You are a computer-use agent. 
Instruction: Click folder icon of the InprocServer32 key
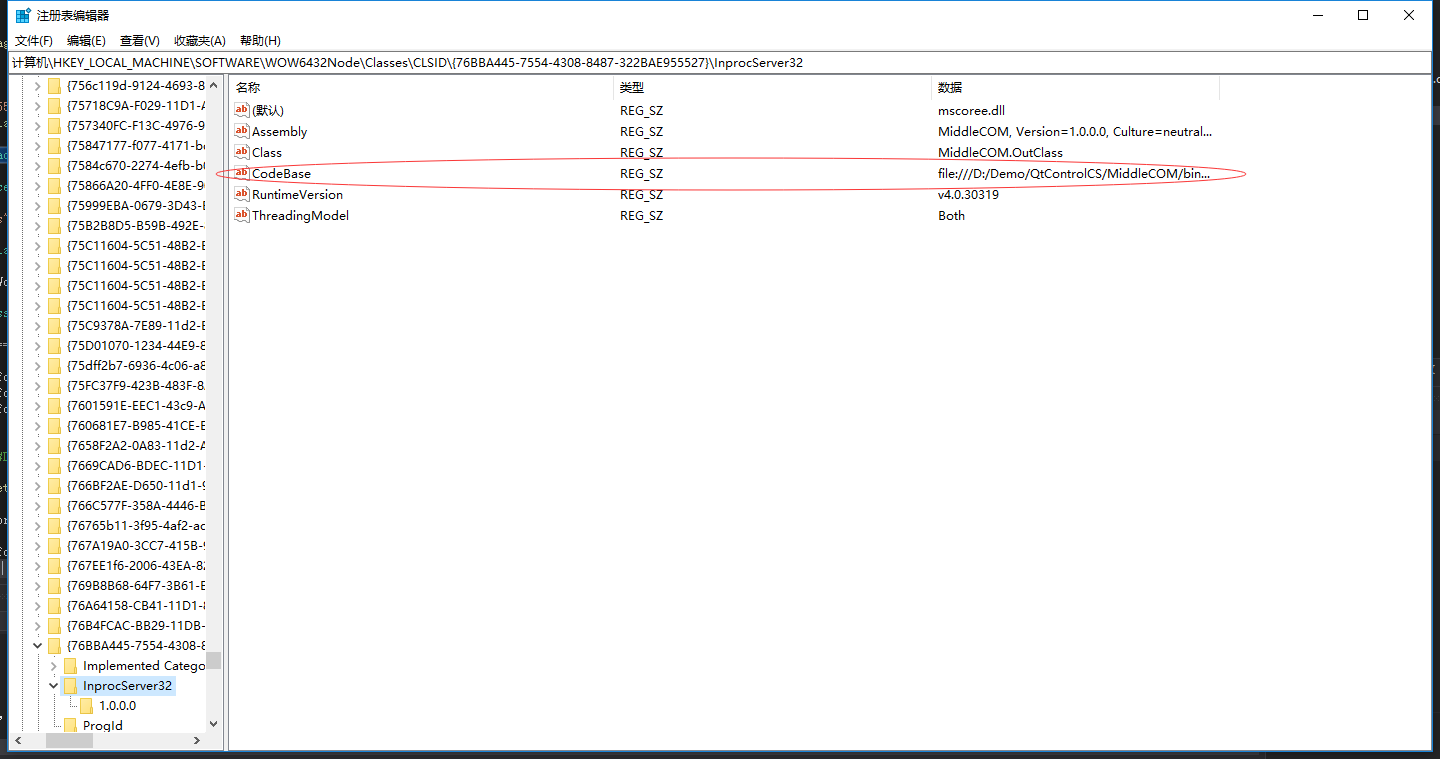tap(70, 685)
